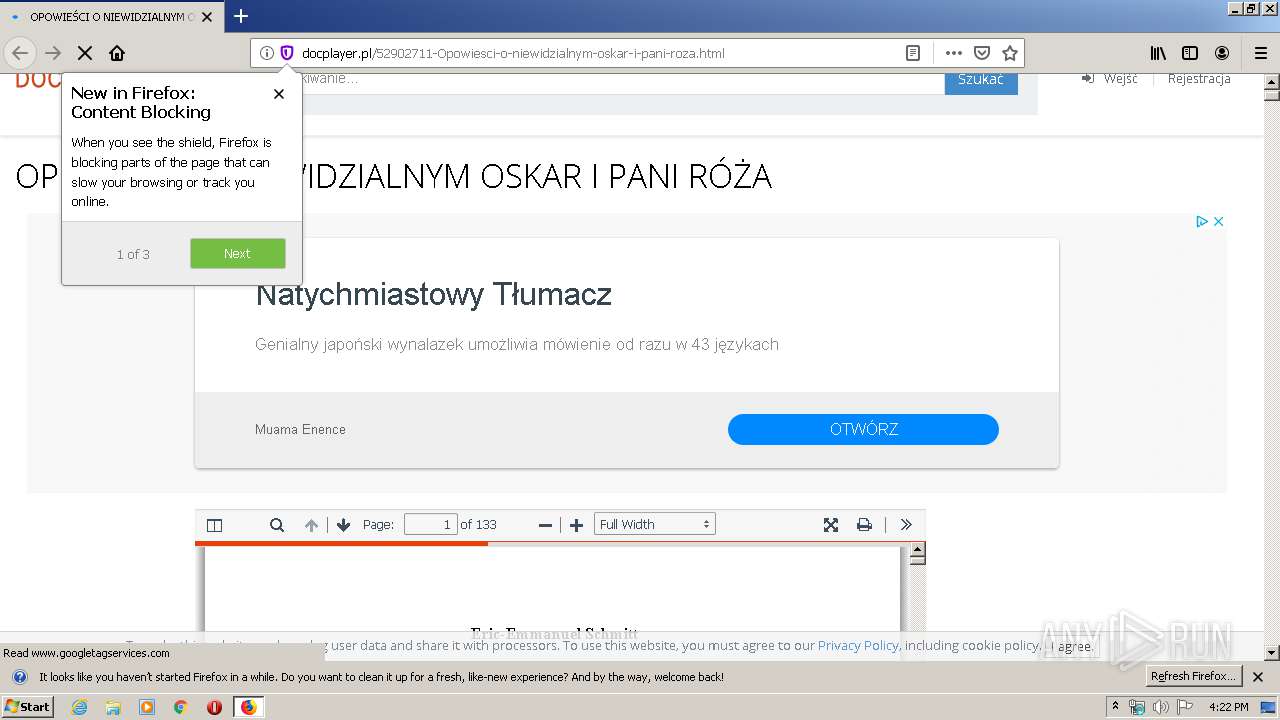Go to the next PDF page
Viewport: 1280px width, 720px height.
tap(344, 525)
